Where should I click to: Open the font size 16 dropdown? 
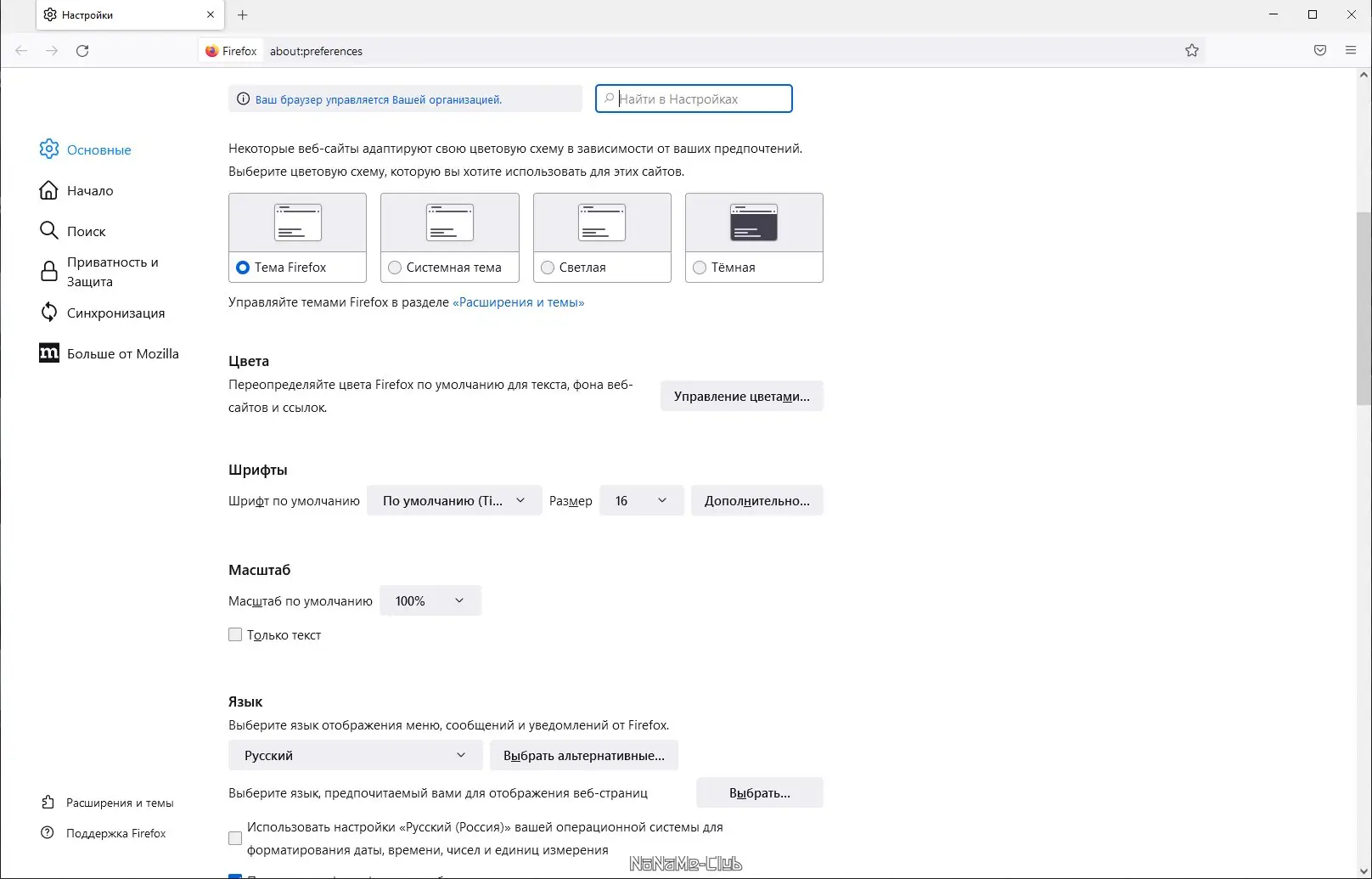click(x=641, y=501)
